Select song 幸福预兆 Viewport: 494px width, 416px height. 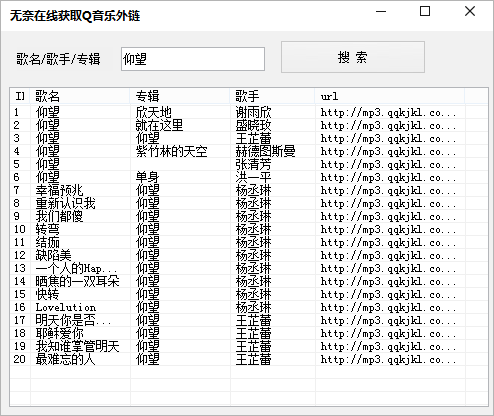coord(59,191)
